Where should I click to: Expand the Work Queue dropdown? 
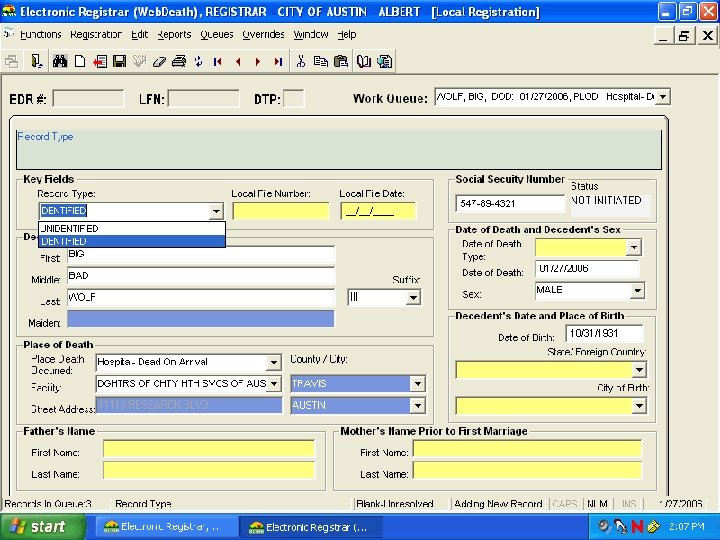tap(663, 97)
